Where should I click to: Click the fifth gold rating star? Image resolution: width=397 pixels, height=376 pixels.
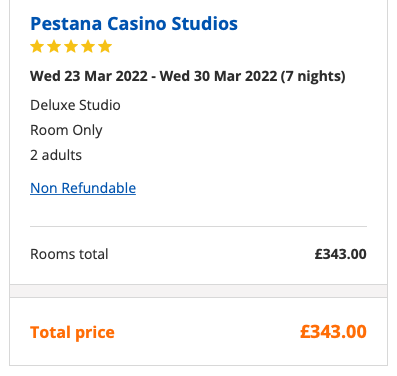(x=105, y=46)
